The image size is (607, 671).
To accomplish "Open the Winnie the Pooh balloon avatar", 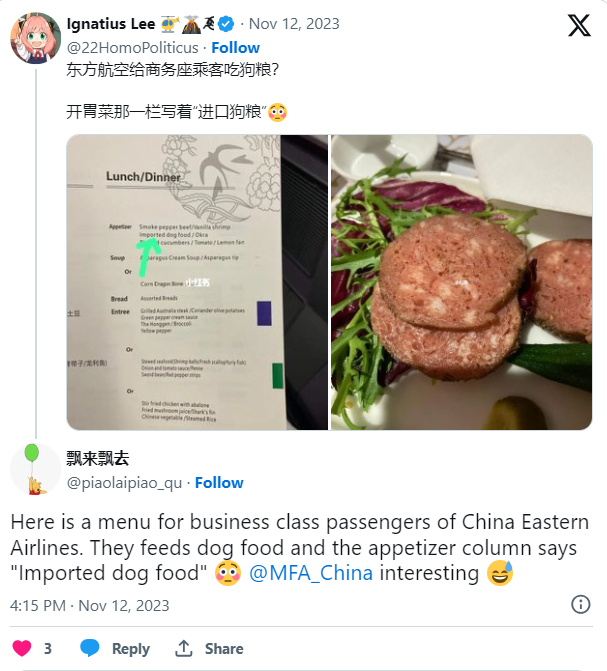I will pos(36,469).
